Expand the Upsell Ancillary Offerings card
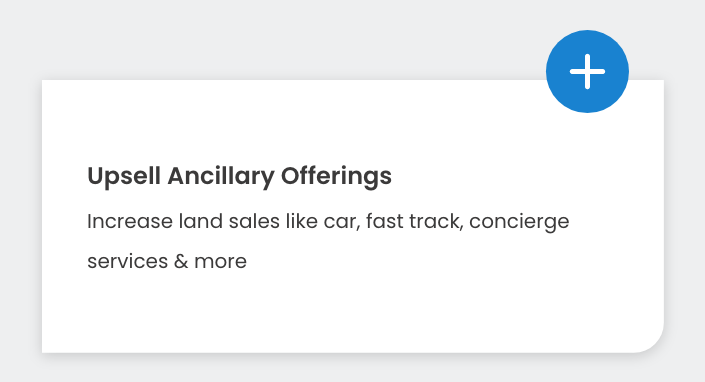 (587, 71)
